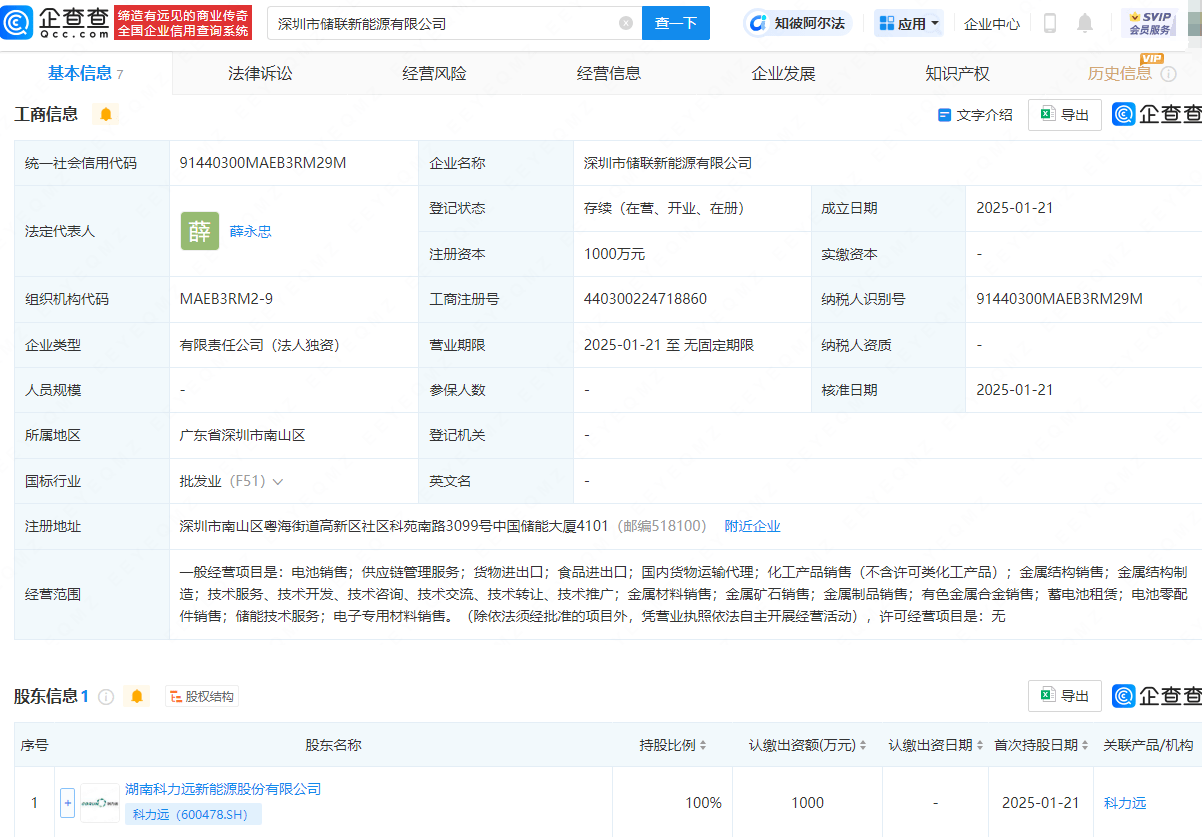The height and width of the screenshot is (837, 1202).
Task: Select credit code 91440300MAEB3RM29M in 统一社会信用代码 row
Action: click(x=263, y=163)
